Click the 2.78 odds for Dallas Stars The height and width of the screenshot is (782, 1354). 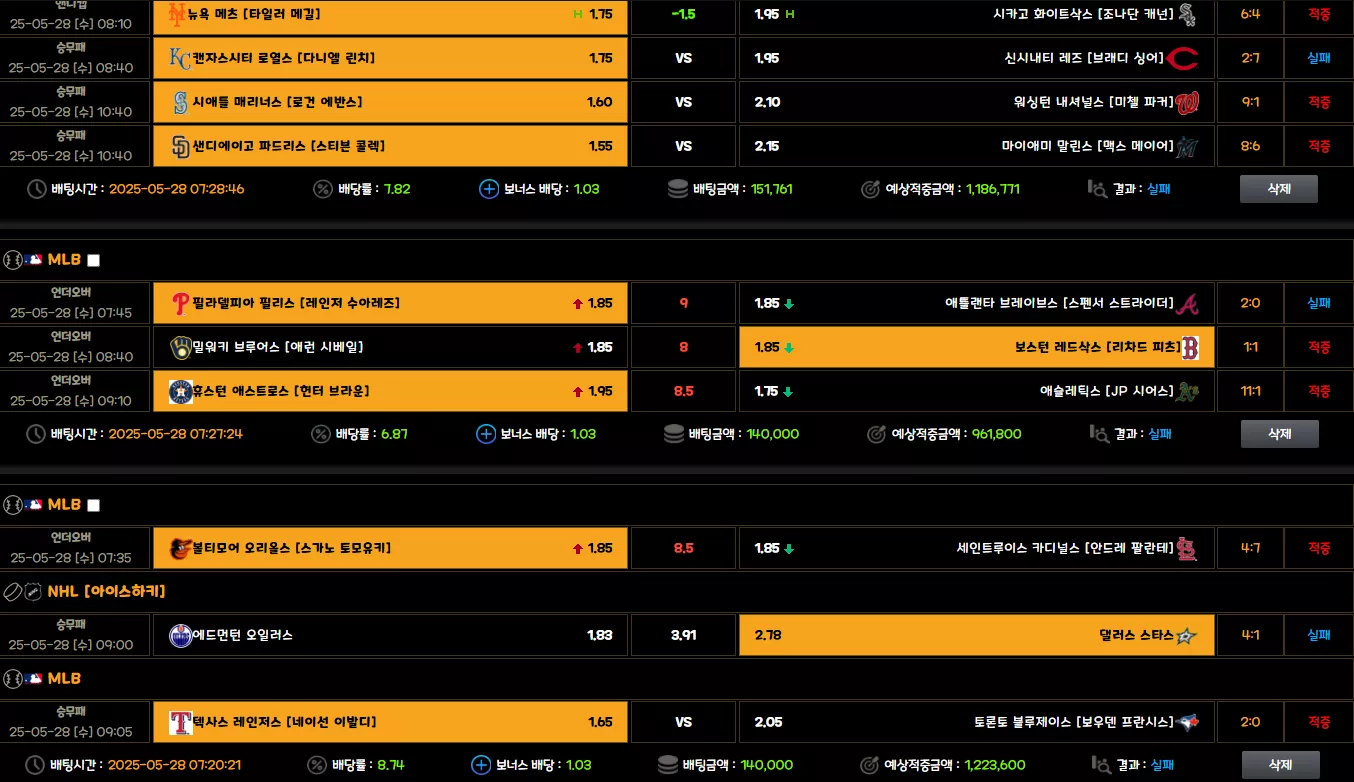point(767,635)
